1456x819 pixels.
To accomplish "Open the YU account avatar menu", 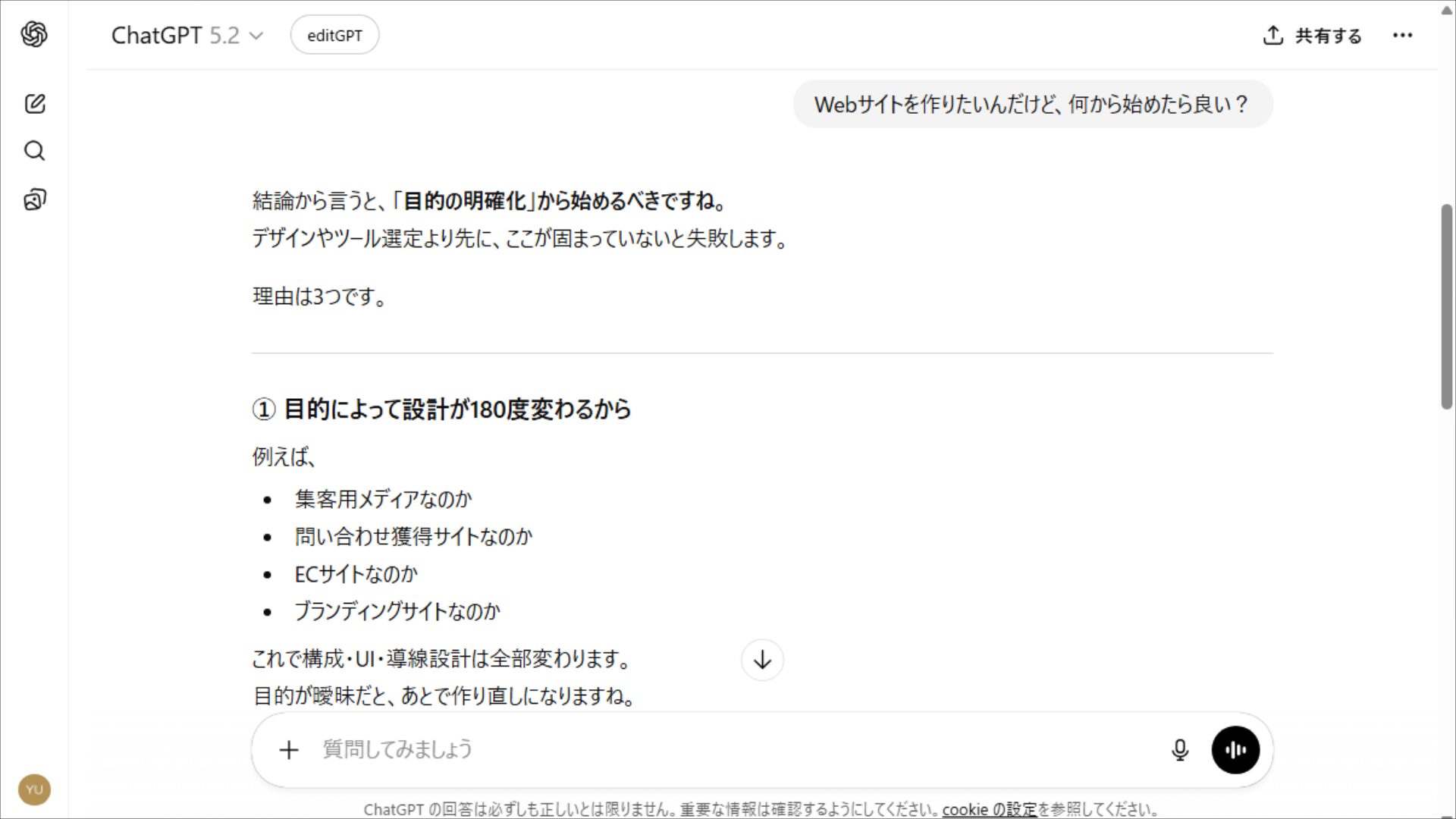I will click(34, 789).
